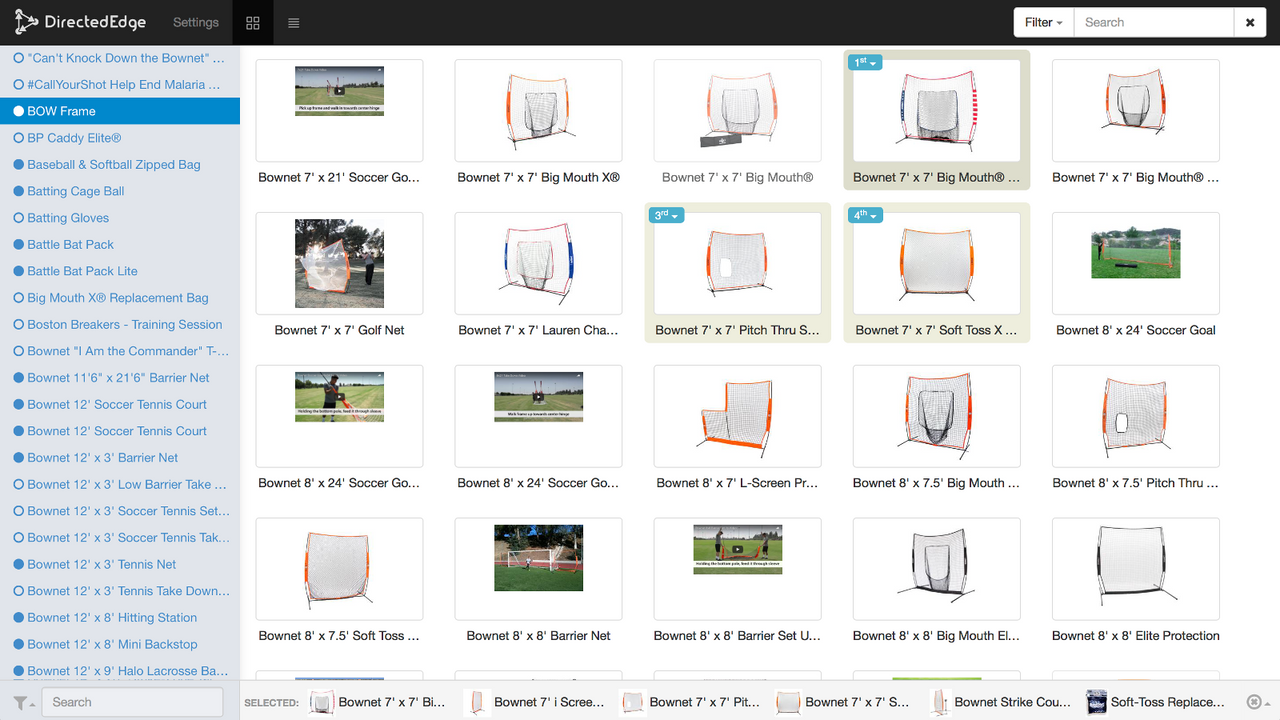Open sidebar filter funnel dropdown
This screenshot has width=1280, height=720.
point(24,702)
